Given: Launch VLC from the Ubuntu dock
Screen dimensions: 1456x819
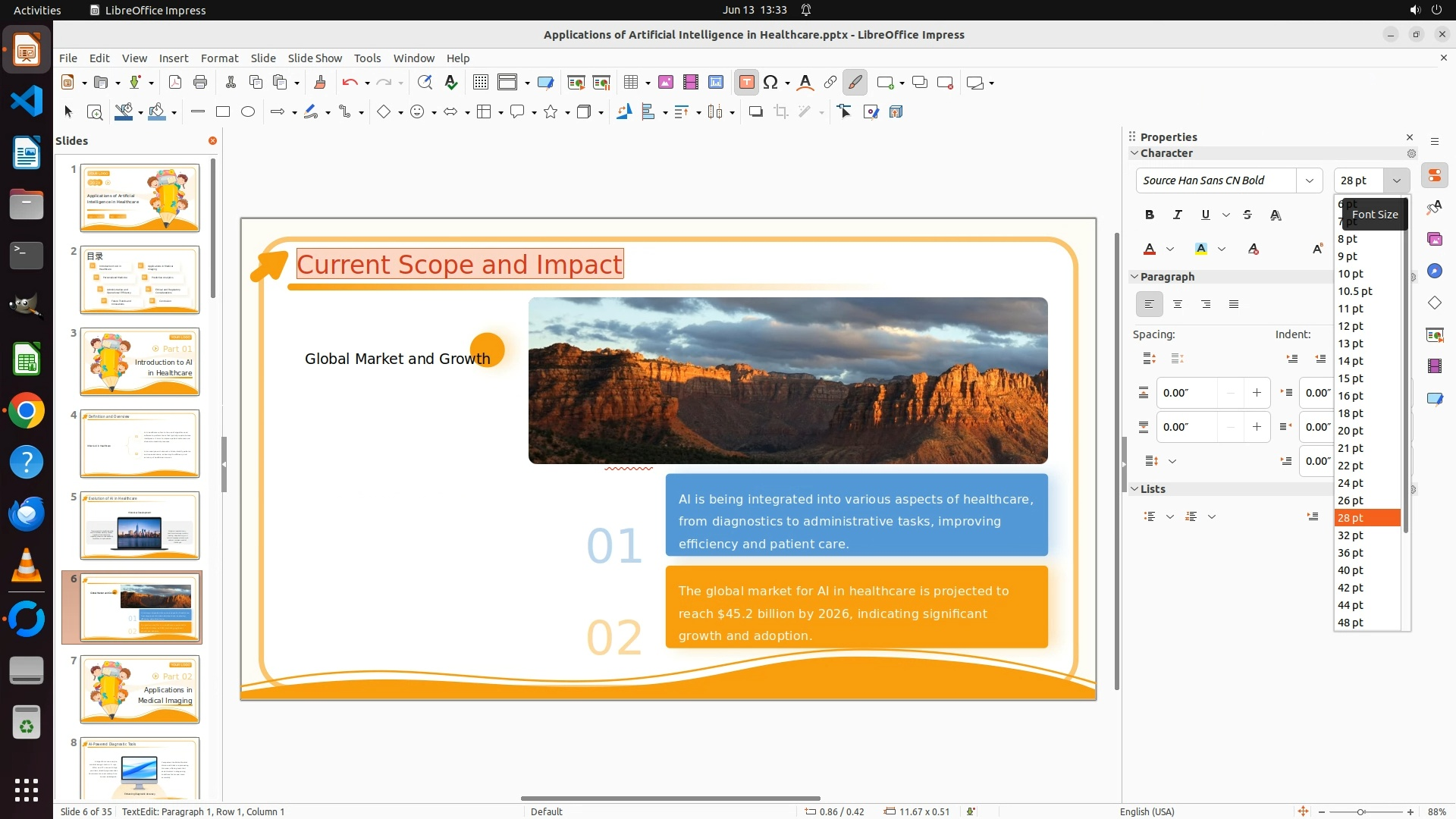Looking at the screenshot, I should [27, 566].
